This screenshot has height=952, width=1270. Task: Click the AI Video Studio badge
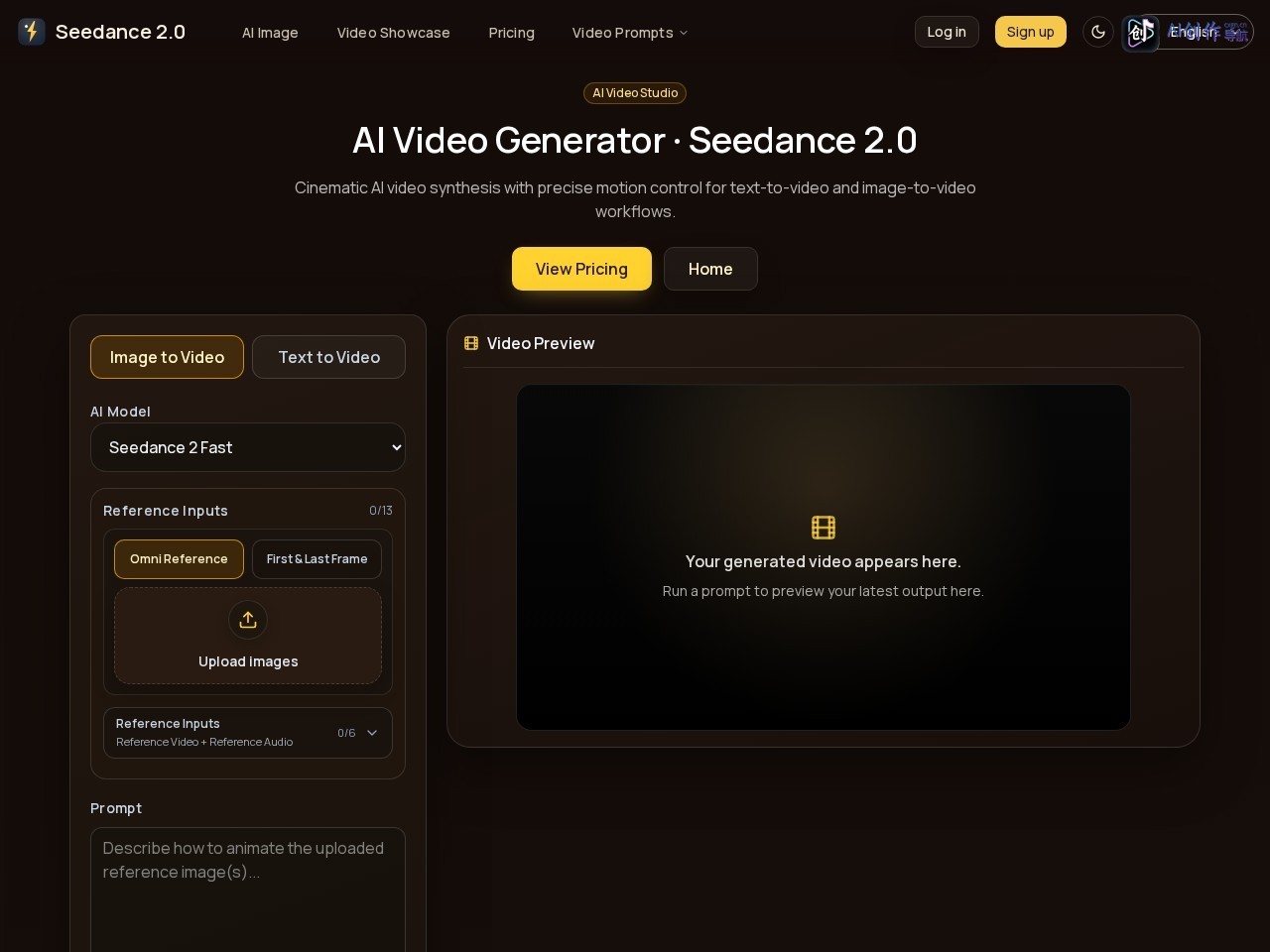tap(635, 93)
